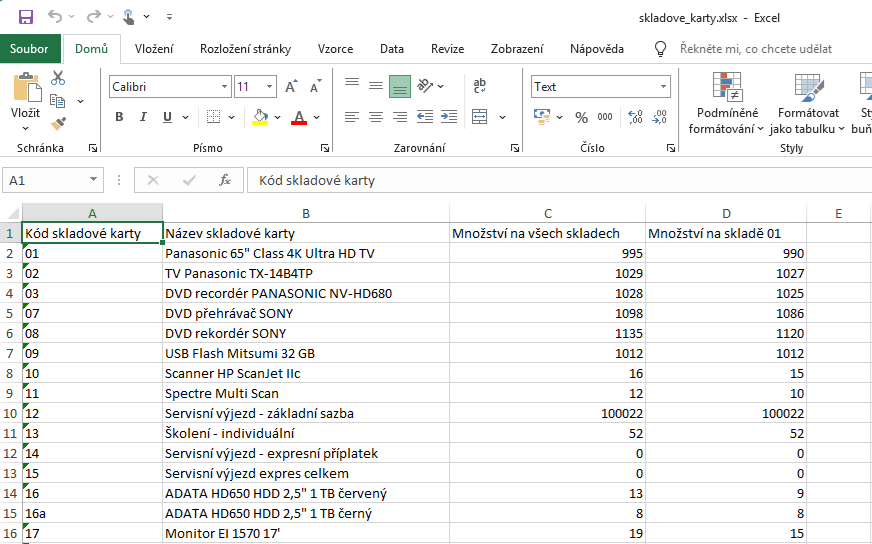The image size is (872, 544).
Task: Select column B header
Action: (306, 214)
